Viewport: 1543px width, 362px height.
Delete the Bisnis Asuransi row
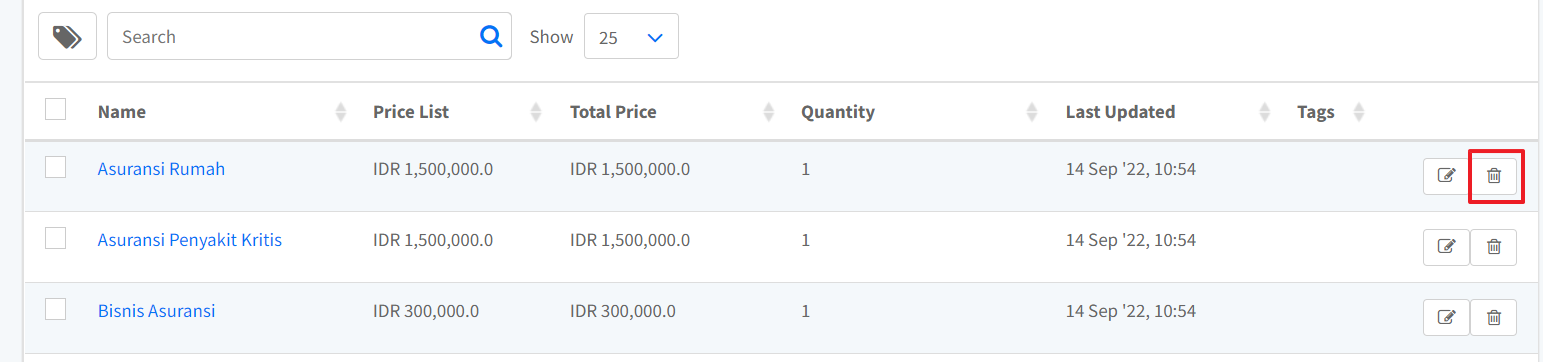click(1494, 317)
